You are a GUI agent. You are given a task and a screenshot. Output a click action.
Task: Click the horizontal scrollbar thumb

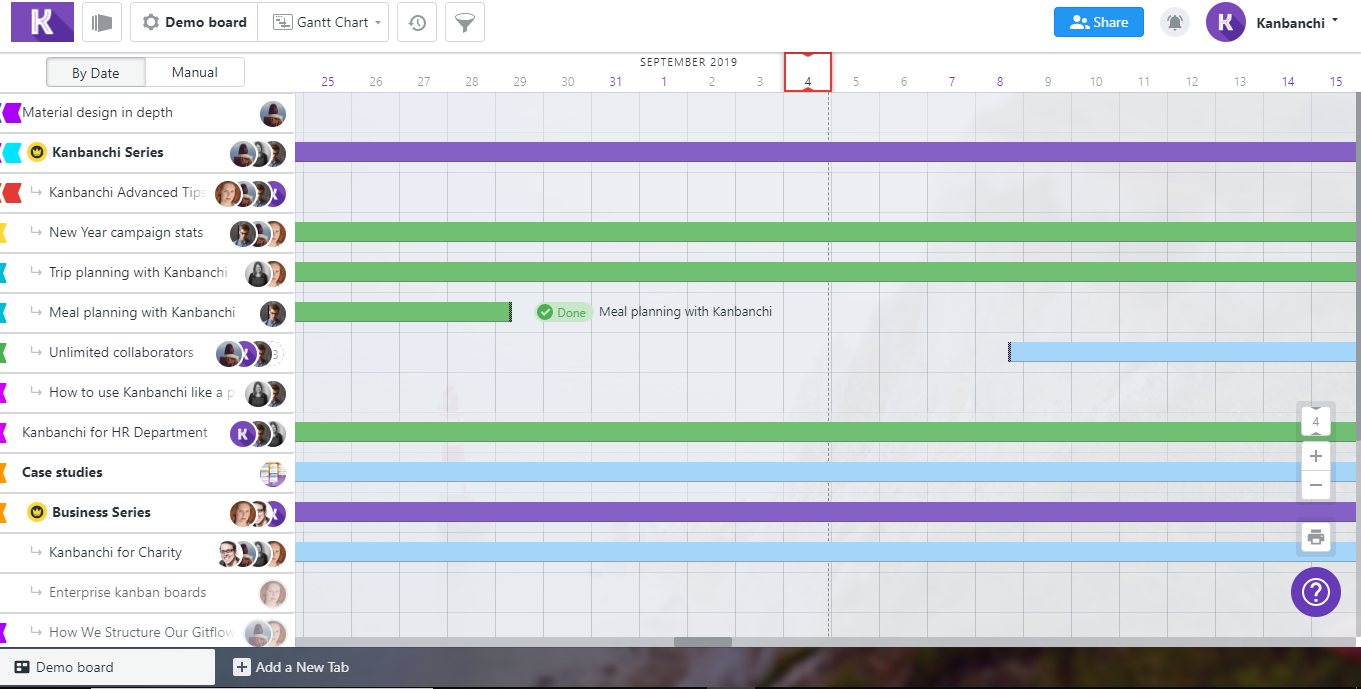click(x=703, y=642)
